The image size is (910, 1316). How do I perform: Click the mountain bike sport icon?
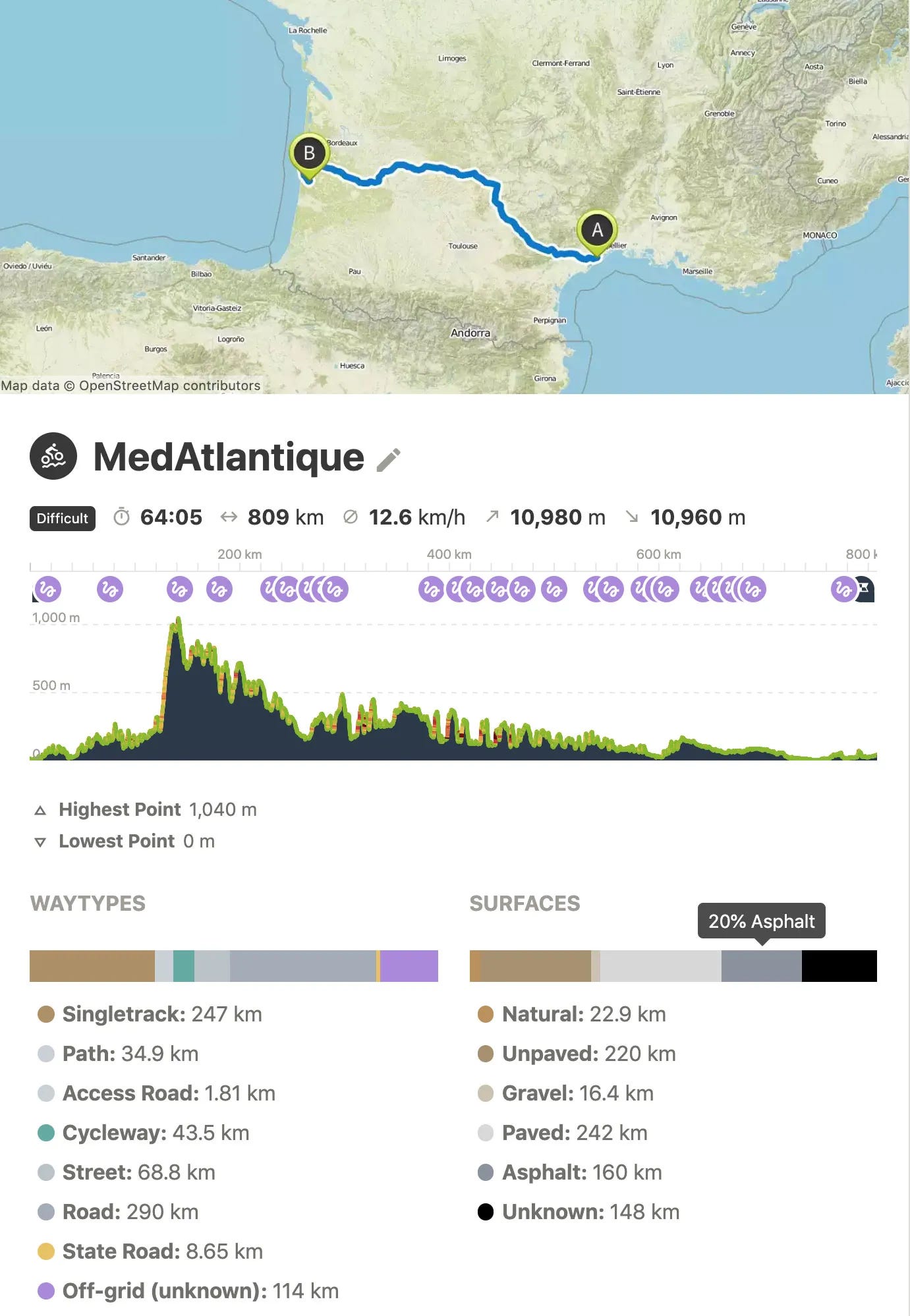(x=53, y=456)
